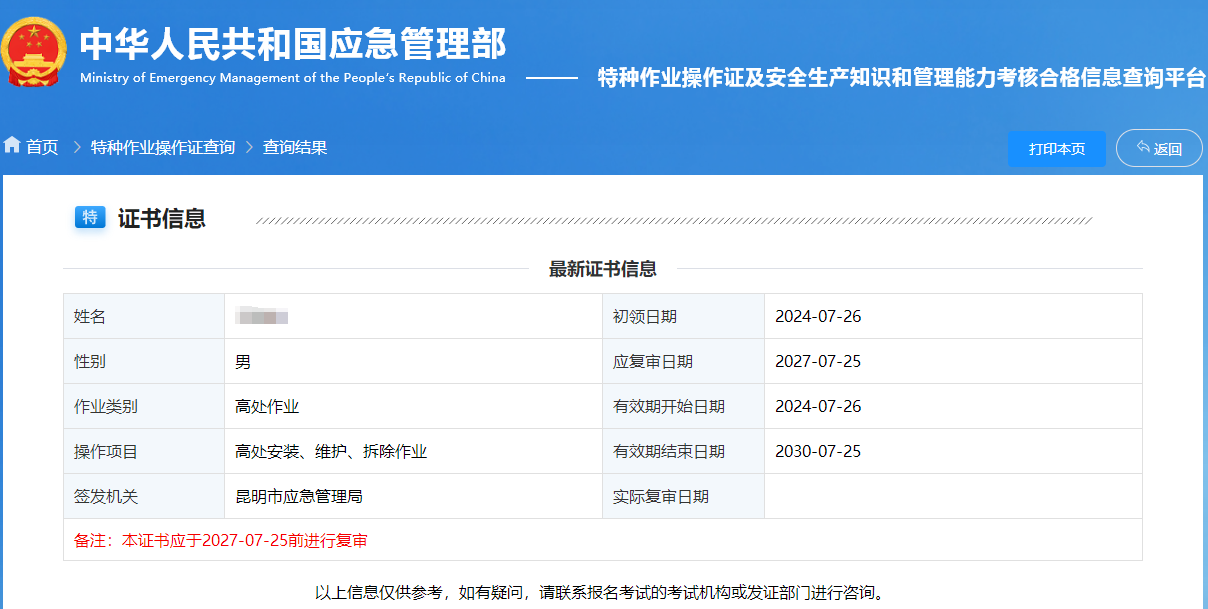The width and height of the screenshot is (1208, 609).
Task: Click the 高处安装、维护、拆除作业 cell
Action: [331, 452]
